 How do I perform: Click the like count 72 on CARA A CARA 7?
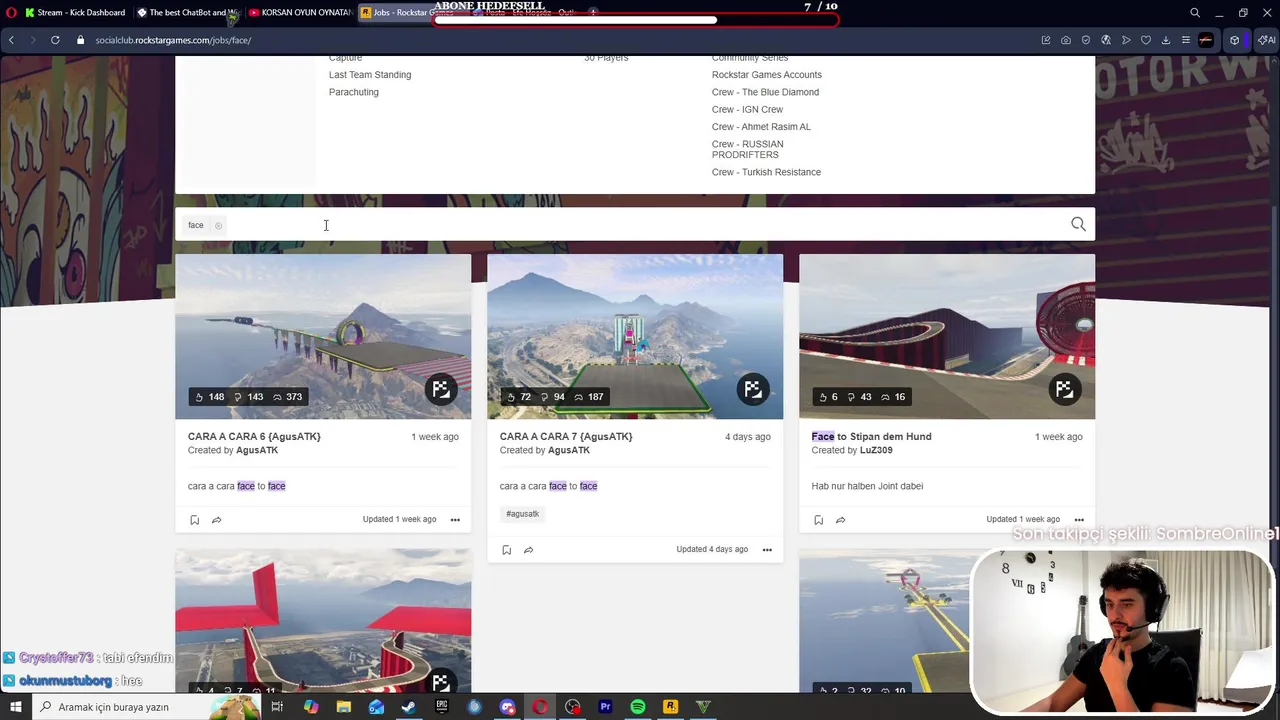pyautogui.click(x=519, y=397)
